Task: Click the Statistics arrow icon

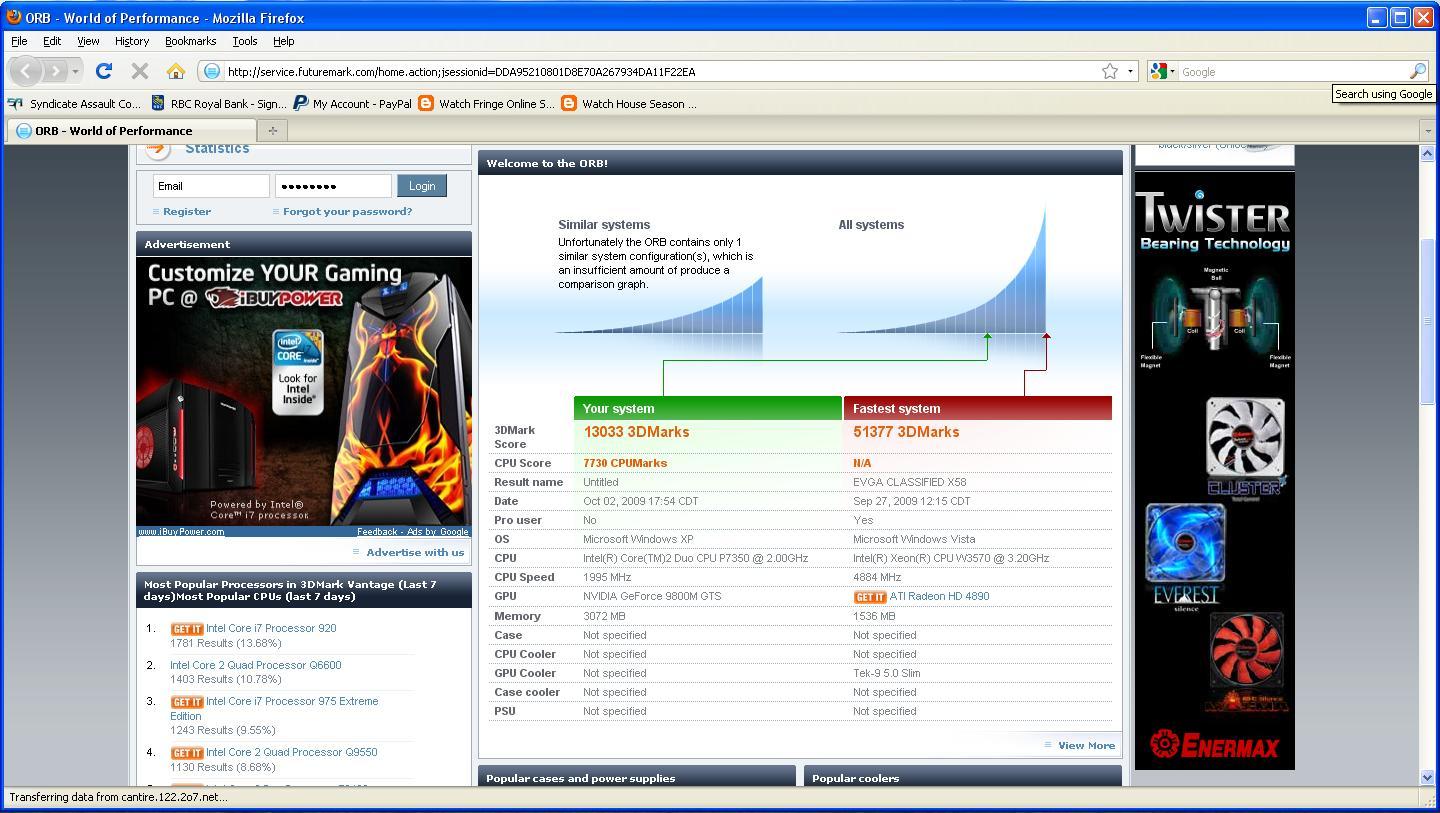Action: click(158, 150)
